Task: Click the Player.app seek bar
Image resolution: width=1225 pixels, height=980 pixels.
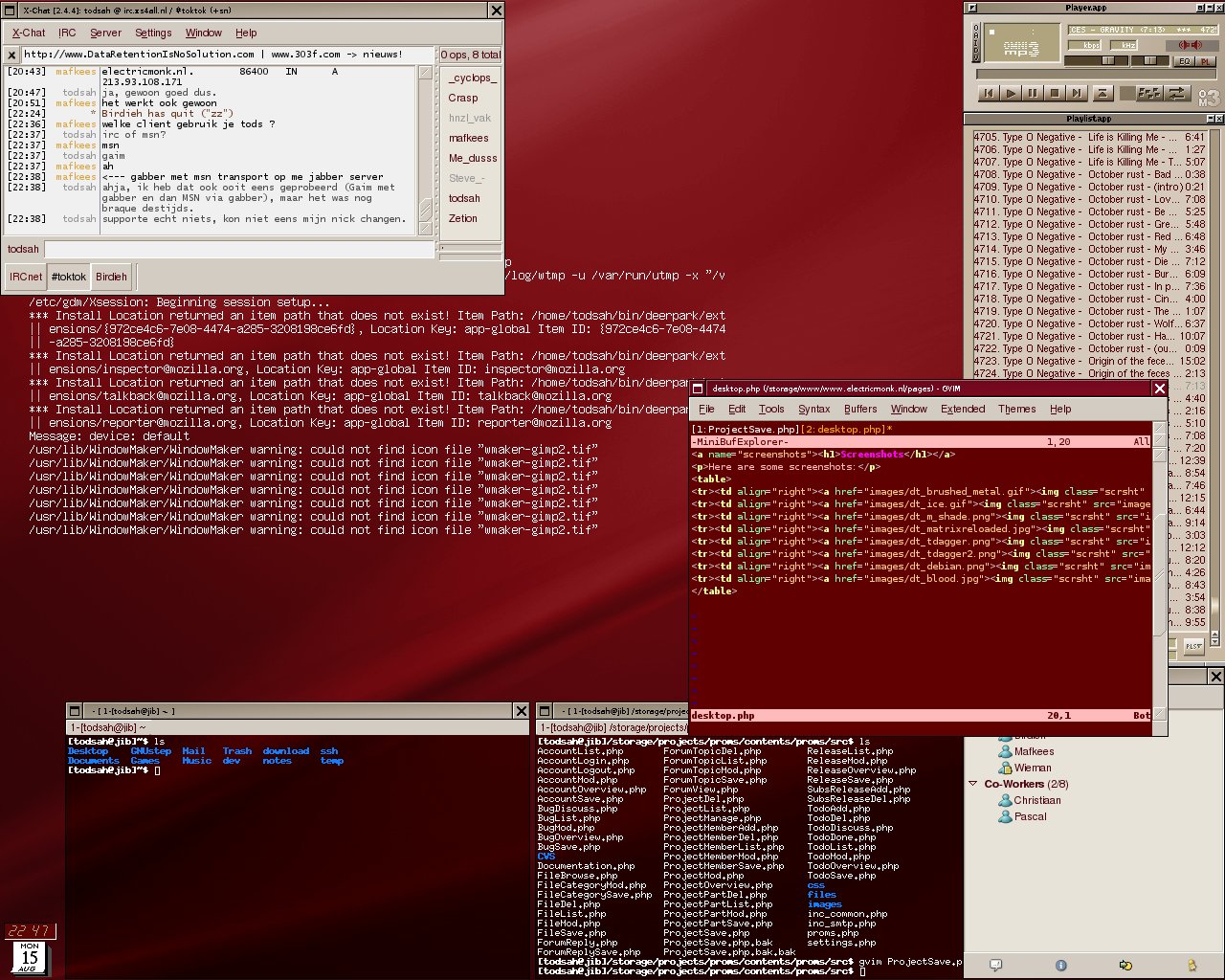Action: (x=1097, y=74)
